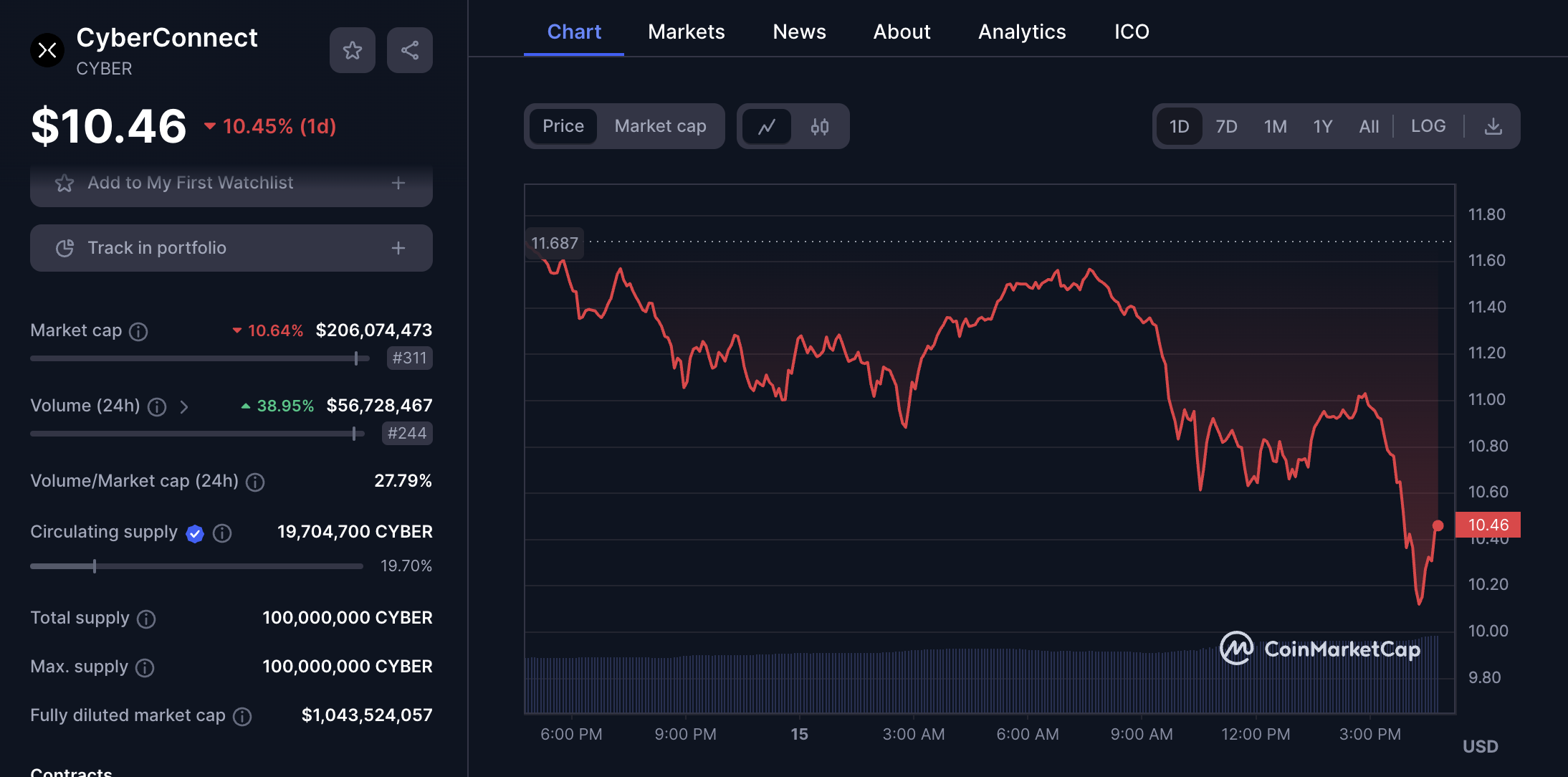
Task: Click the $206,074,473 market cap value
Action: coord(374,330)
